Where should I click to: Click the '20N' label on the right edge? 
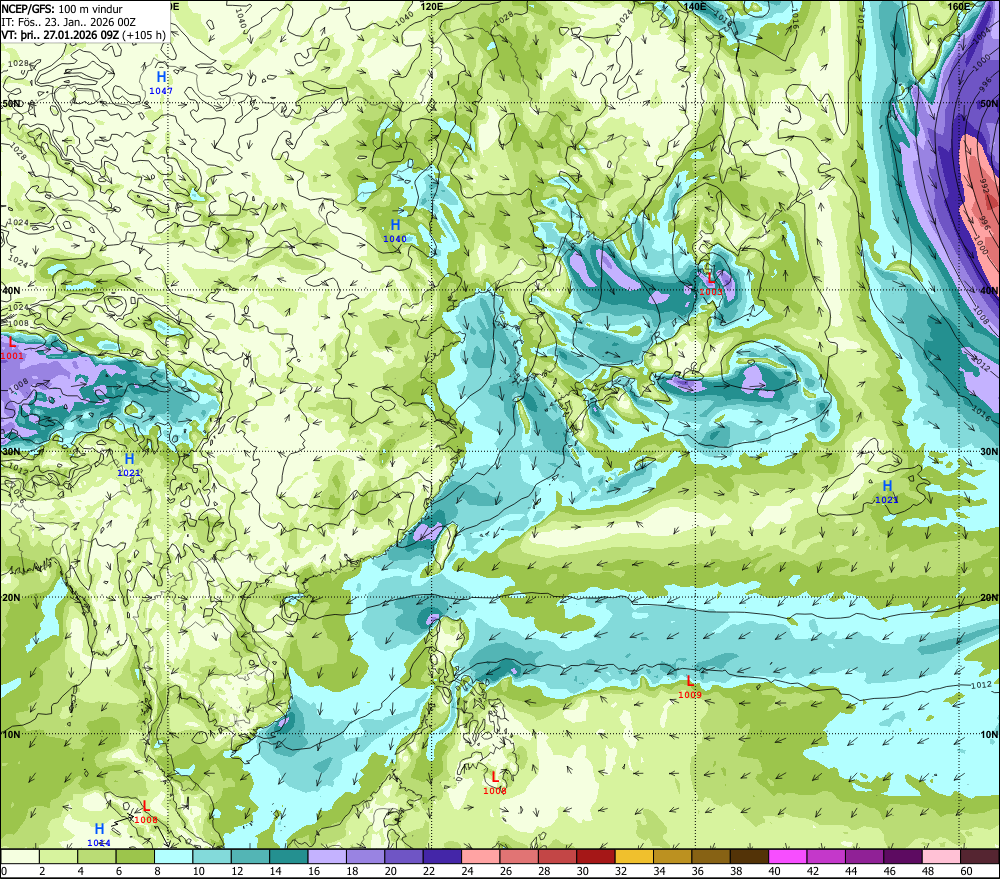coord(989,598)
